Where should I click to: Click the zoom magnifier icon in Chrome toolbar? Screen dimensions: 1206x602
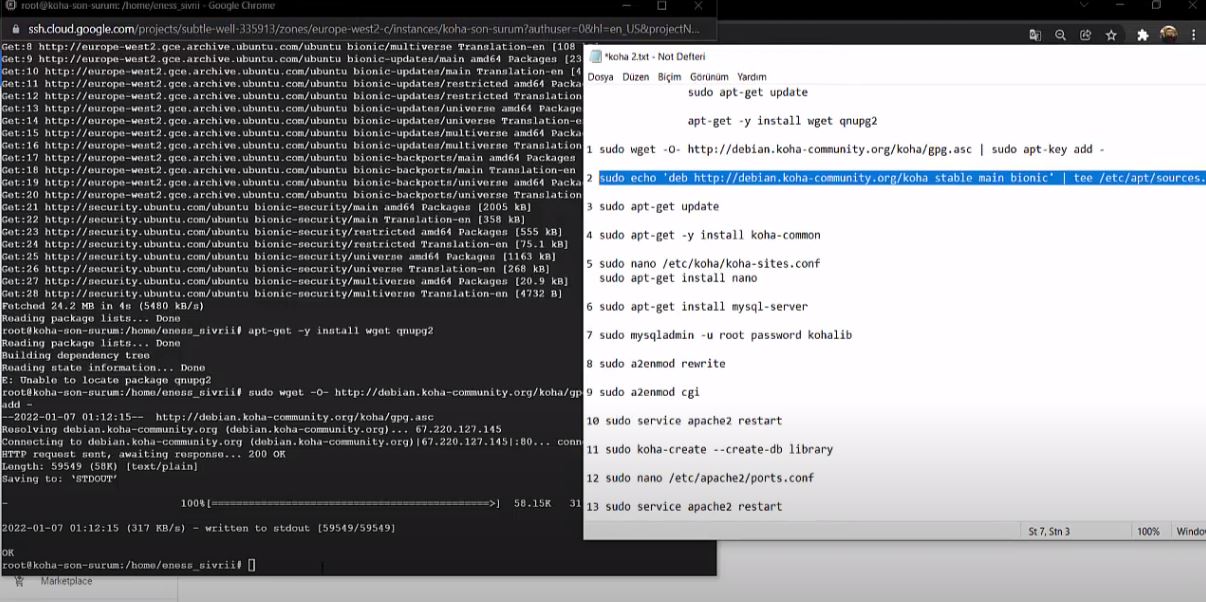pyautogui.click(x=1060, y=35)
